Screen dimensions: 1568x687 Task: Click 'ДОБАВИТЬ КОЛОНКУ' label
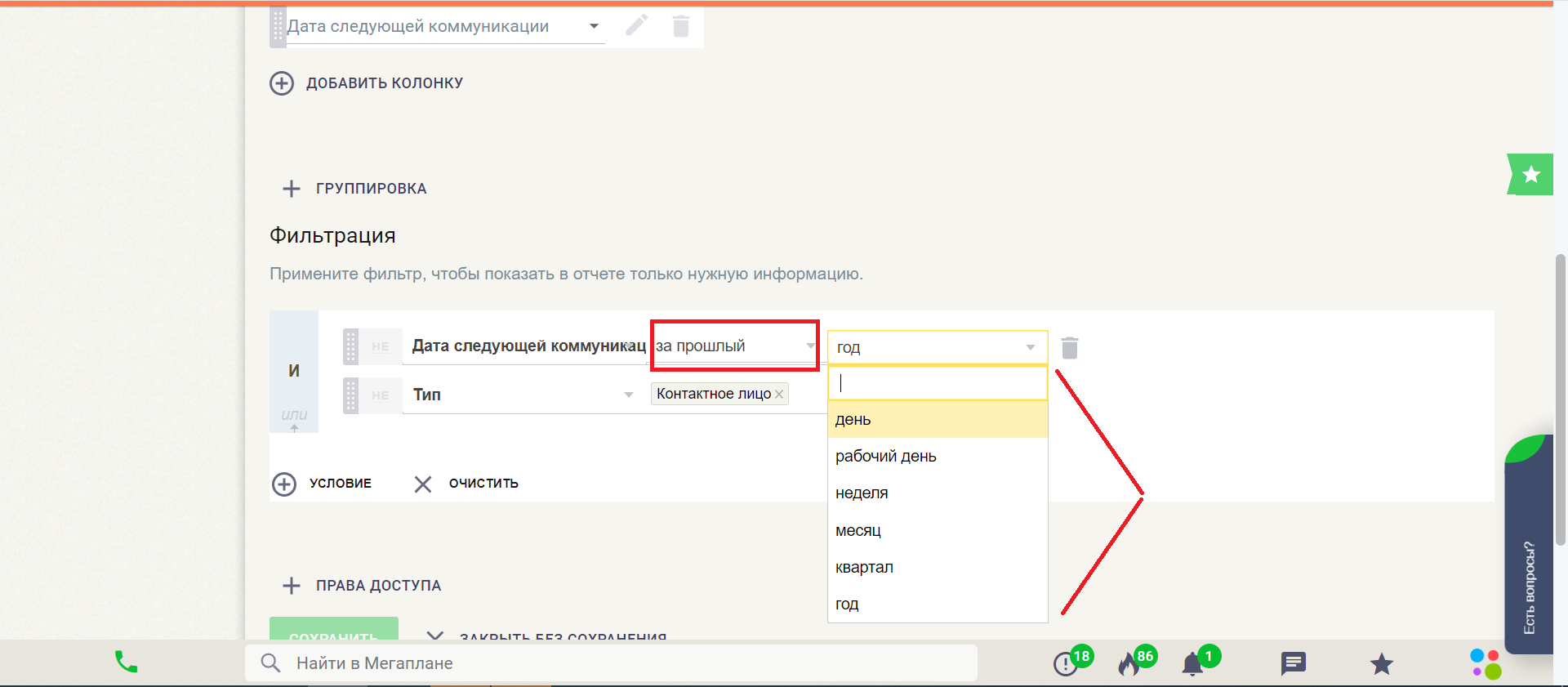(385, 83)
